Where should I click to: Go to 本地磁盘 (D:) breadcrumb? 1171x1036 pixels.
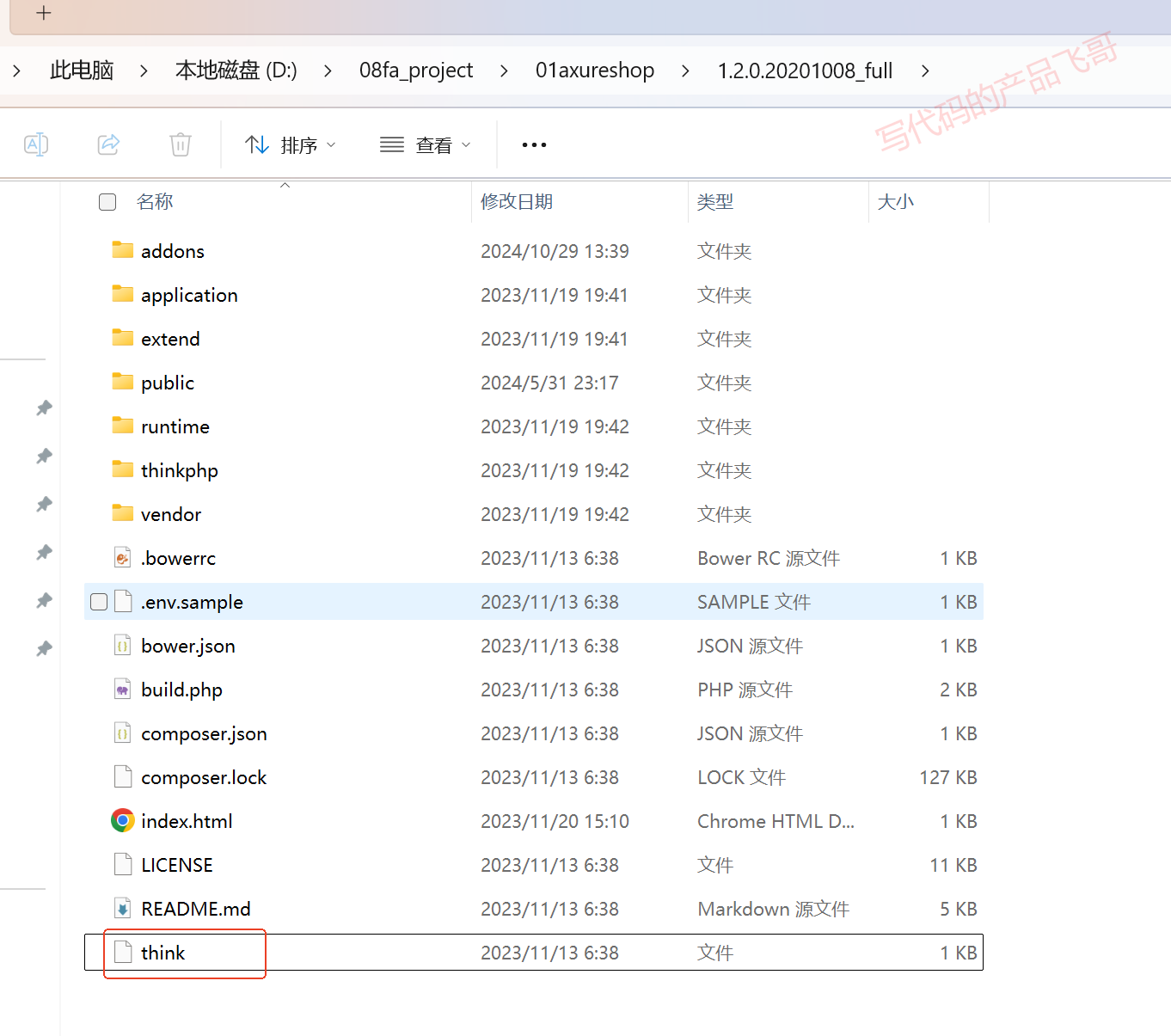[236, 70]
